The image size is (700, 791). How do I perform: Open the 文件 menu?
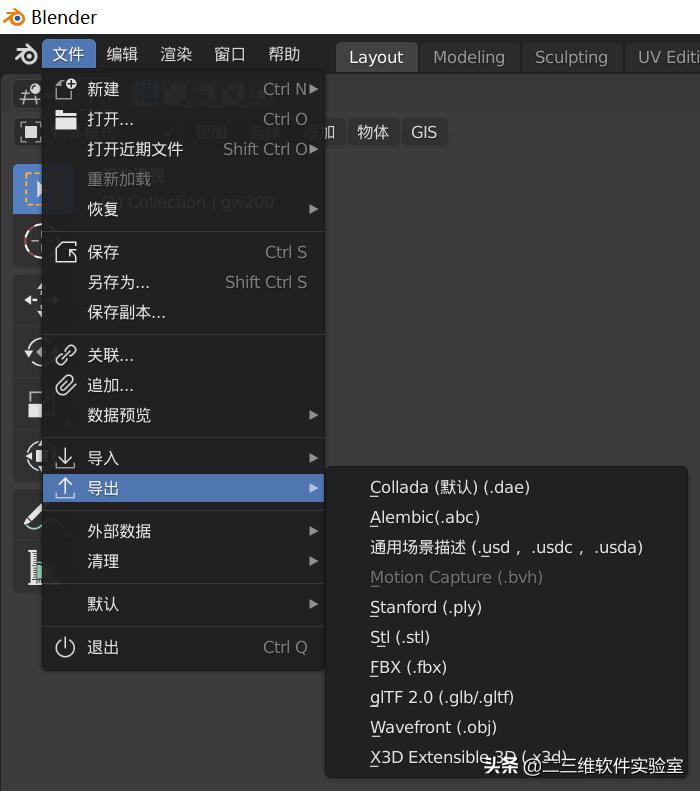(x=69, y=54)
